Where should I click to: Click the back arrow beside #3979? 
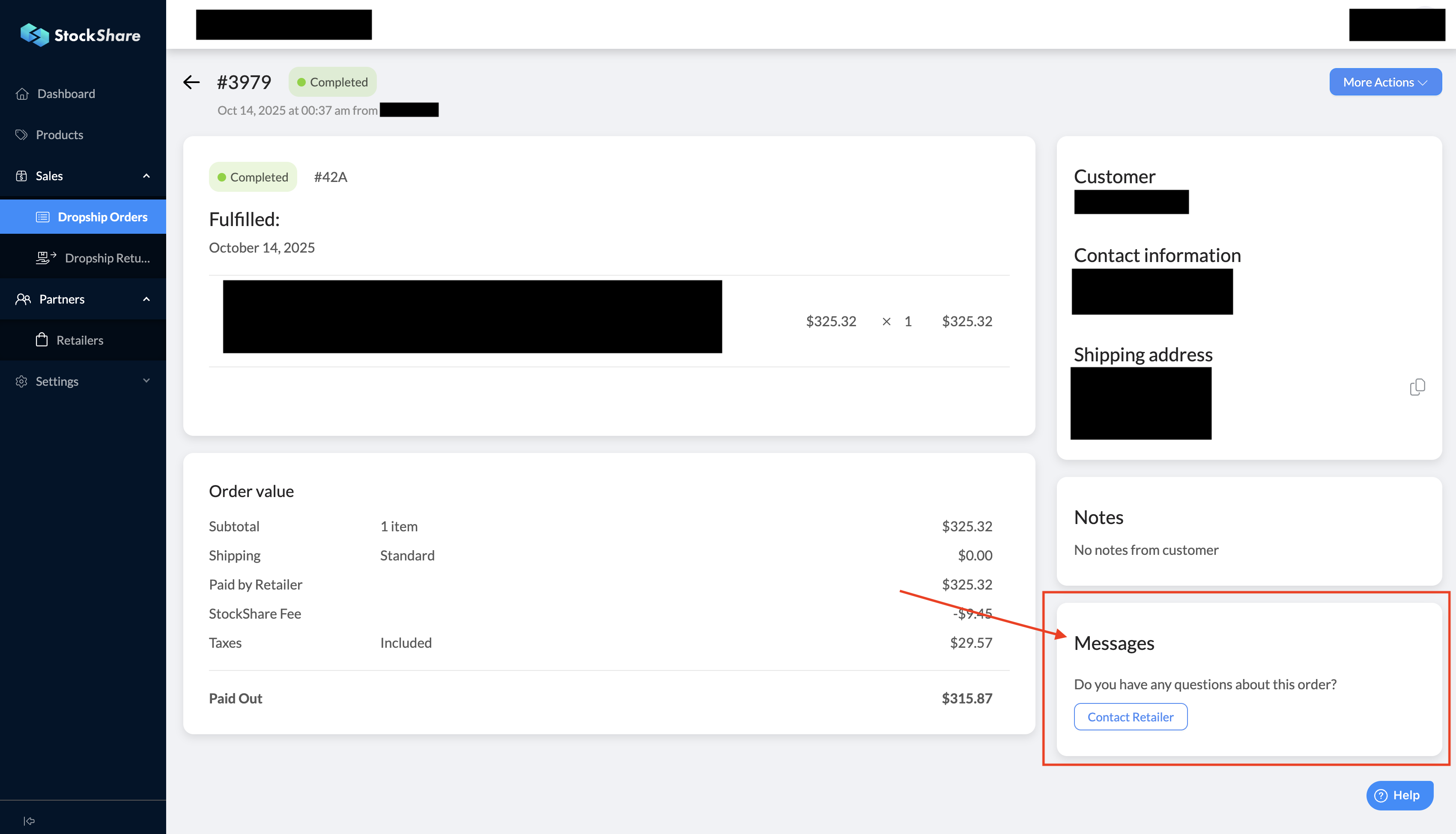[191, 83]
